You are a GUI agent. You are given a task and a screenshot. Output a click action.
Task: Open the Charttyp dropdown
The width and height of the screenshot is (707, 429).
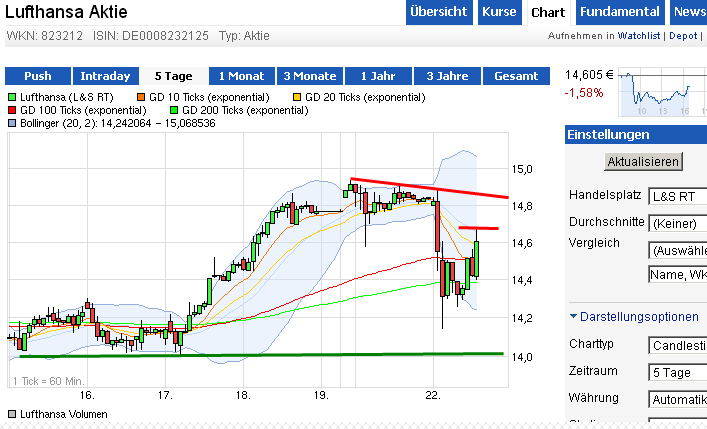[x=678, y=346]
